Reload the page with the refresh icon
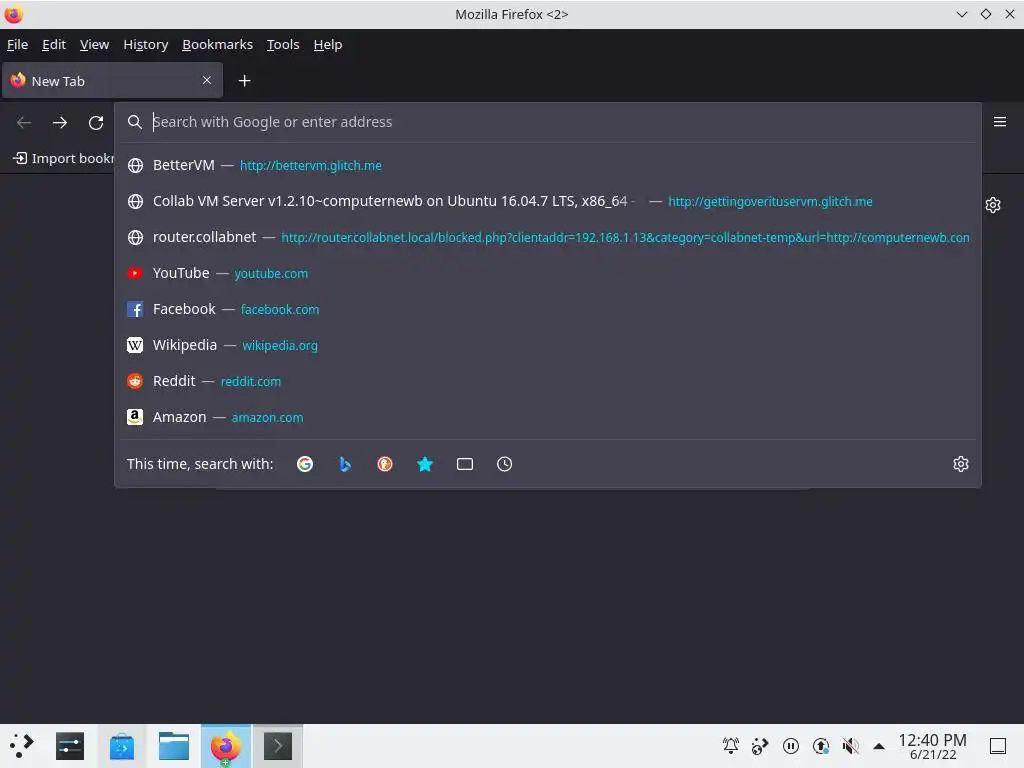The width and height of the screenshot is (1024, 768). (x=96, y=123)
